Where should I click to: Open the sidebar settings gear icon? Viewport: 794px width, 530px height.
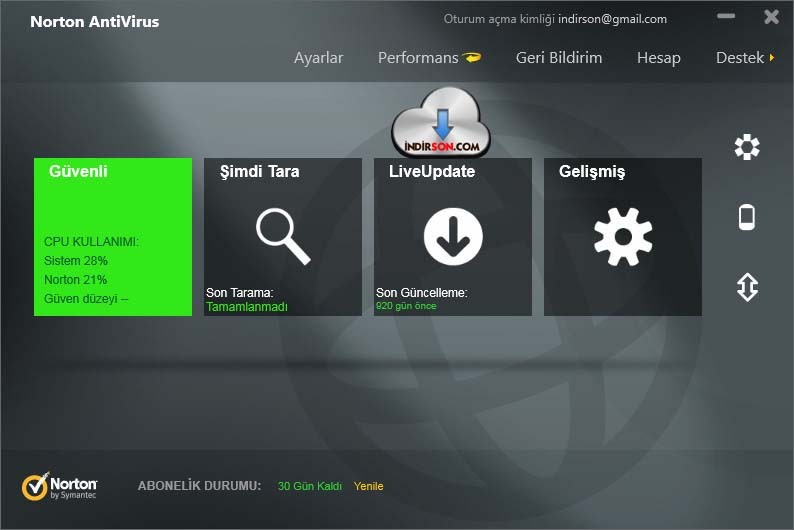tap(747, 147)
